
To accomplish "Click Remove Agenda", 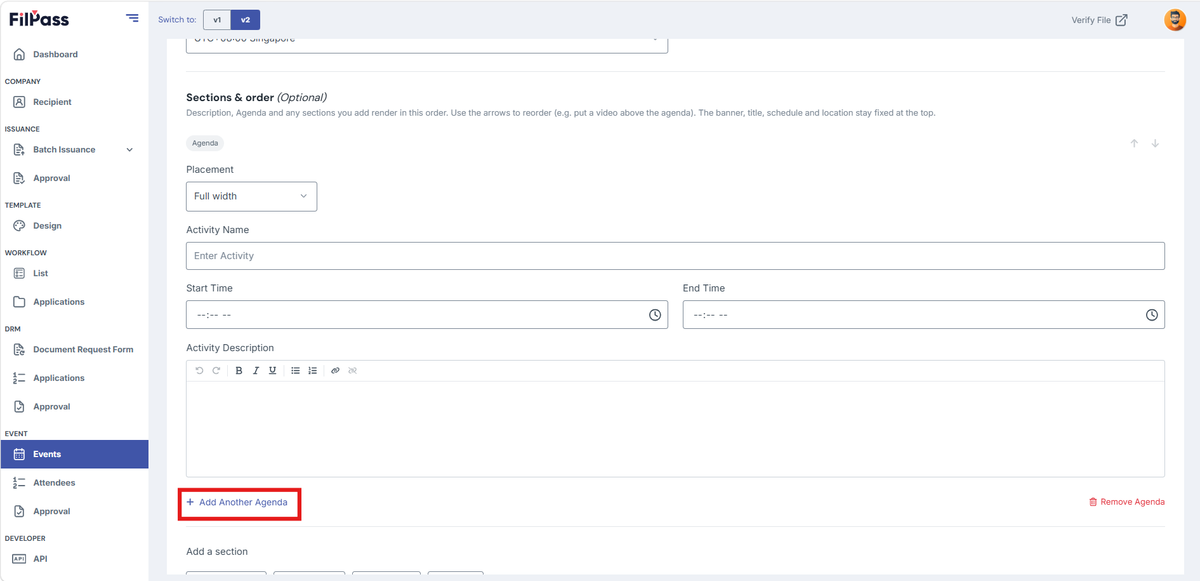I will pos(1126,502).
